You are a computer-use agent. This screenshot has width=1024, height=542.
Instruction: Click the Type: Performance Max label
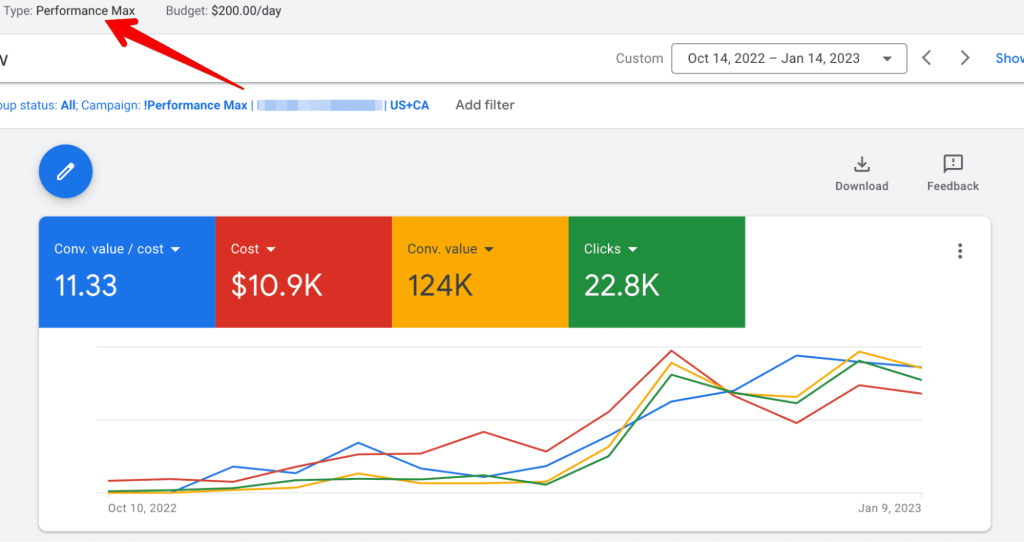coord(69,11)
